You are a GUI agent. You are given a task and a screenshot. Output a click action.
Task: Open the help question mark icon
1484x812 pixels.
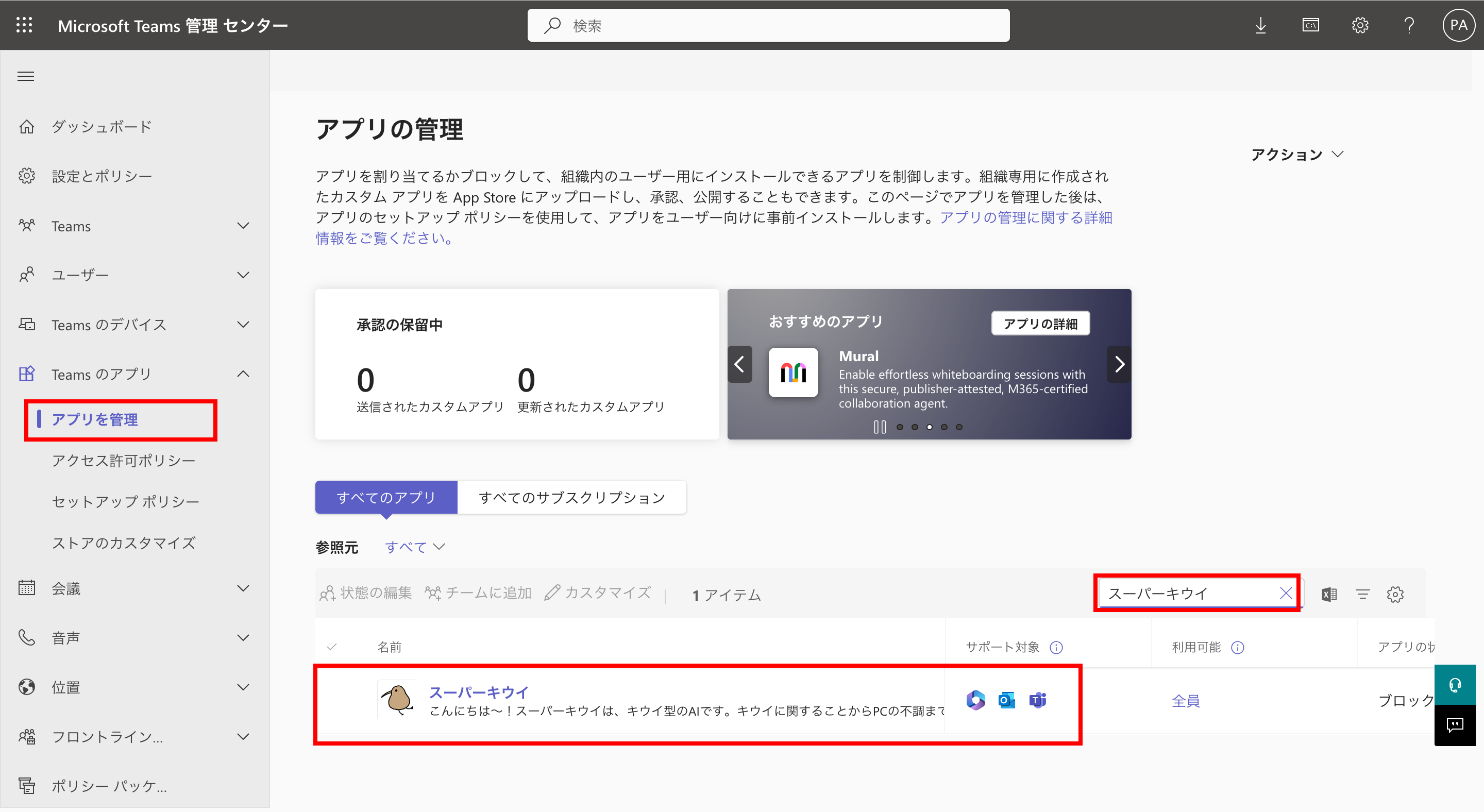coord(1409,25)
